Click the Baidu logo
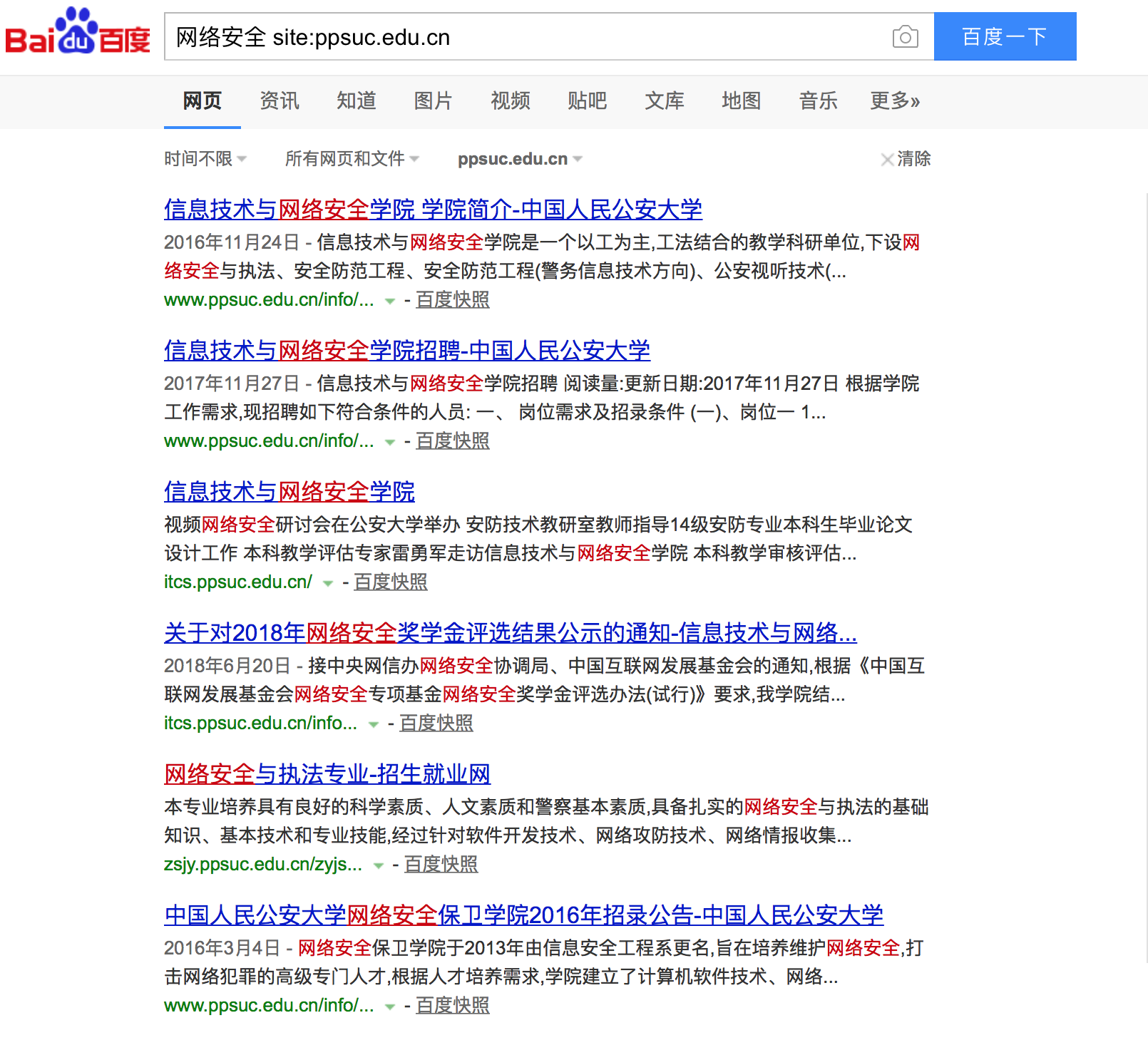 point(78,31)
